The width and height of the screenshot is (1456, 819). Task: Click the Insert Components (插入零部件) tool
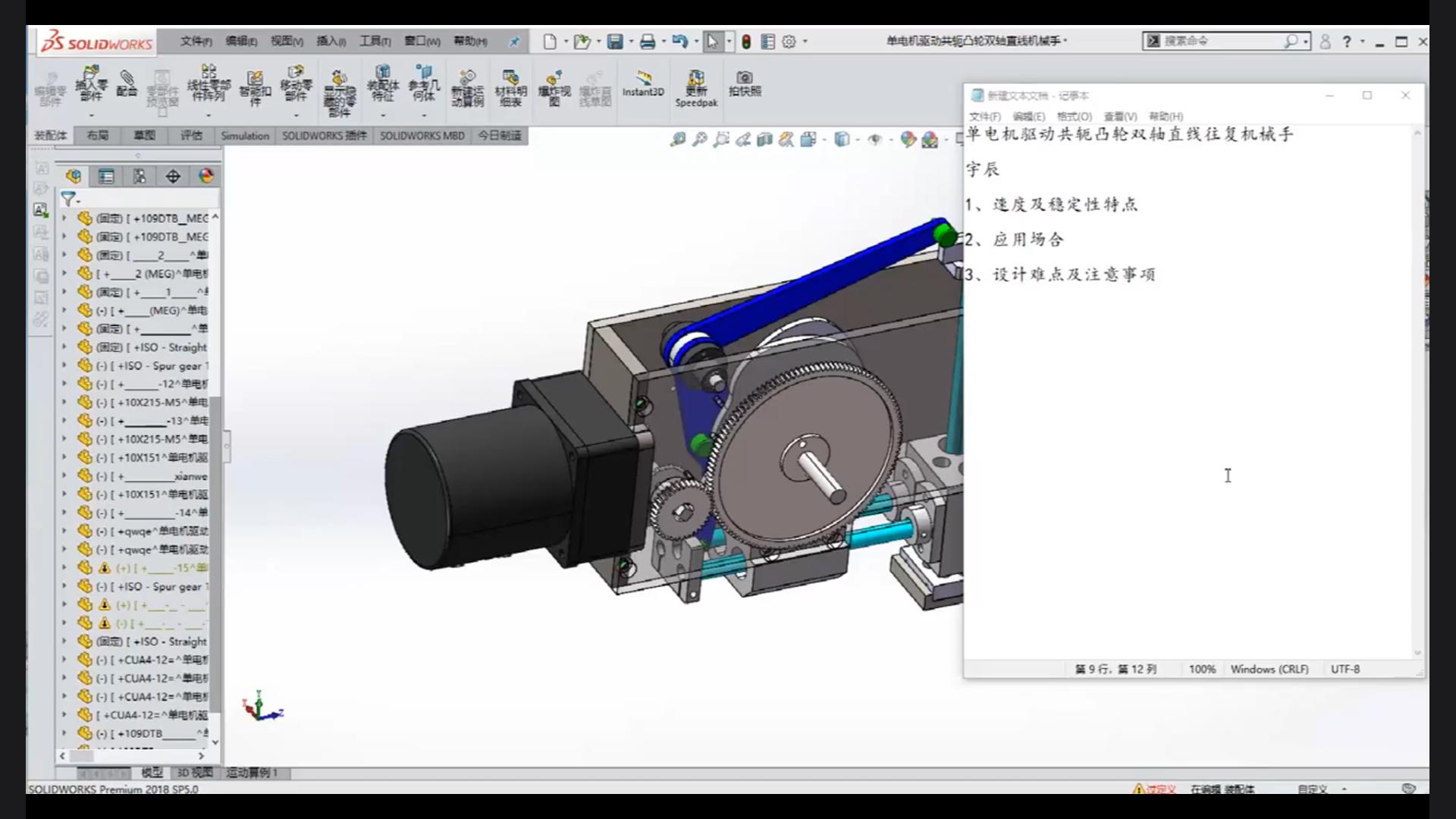click(91, 83)
